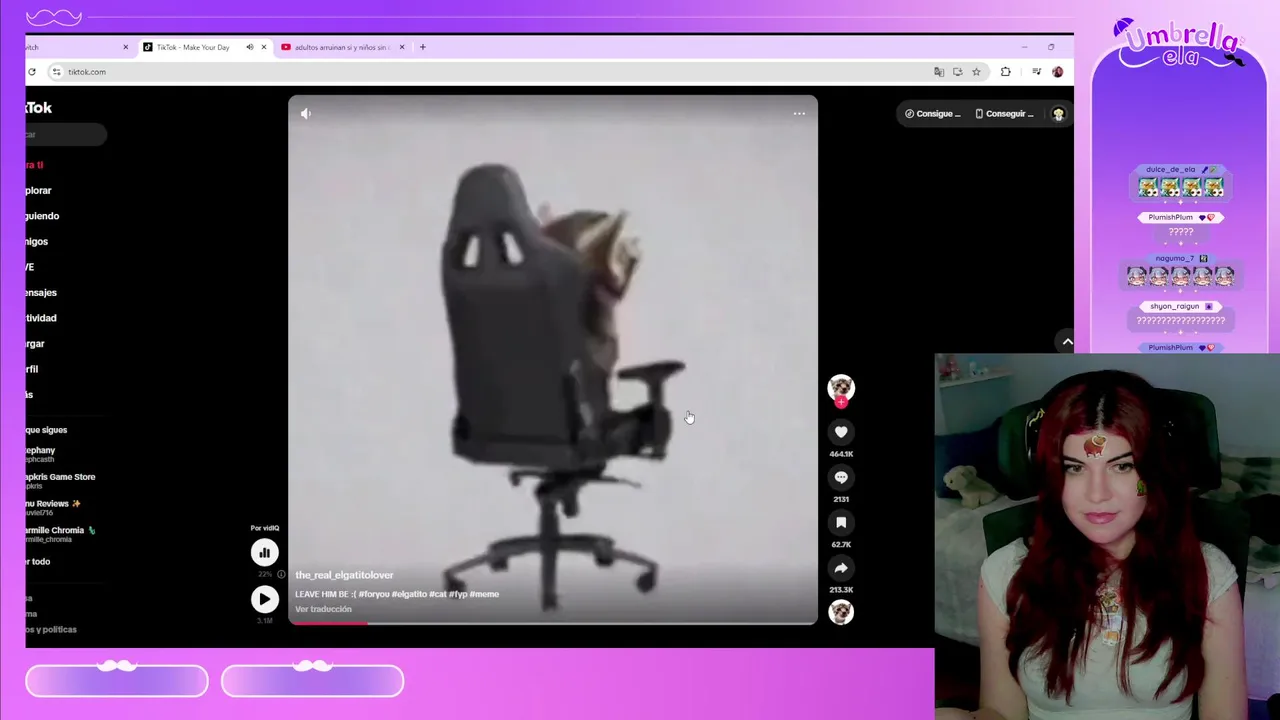Open media controls icon in browser toolbar
The height and width of the screenshot is (720, 1280).
click(x=1036, y=72)
